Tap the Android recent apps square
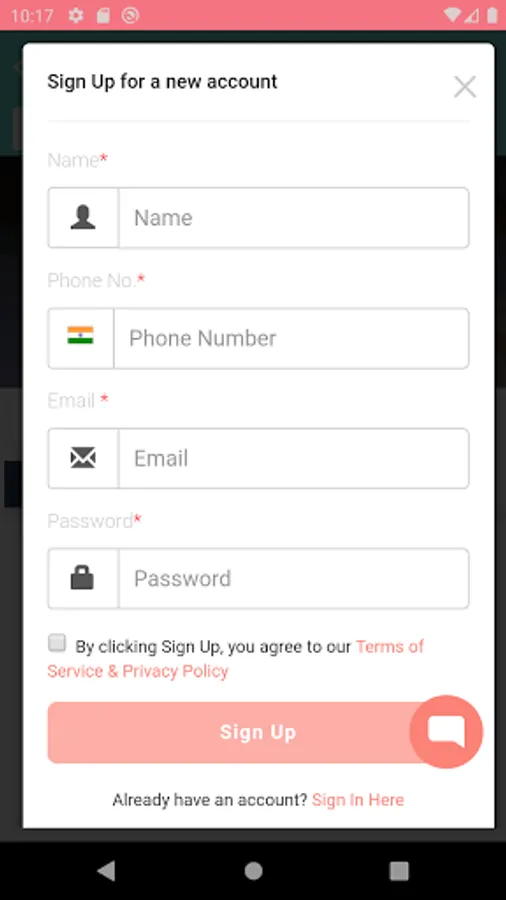This screenshot has width=506, height=900. click(x=399, y=871)
